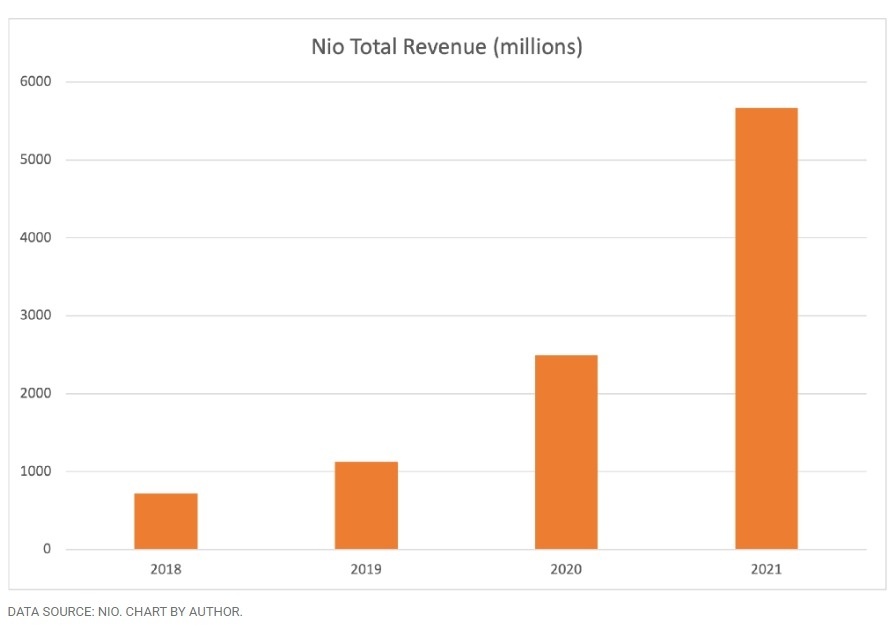Click the 6000 y-axis value

[x=35, y=81]
